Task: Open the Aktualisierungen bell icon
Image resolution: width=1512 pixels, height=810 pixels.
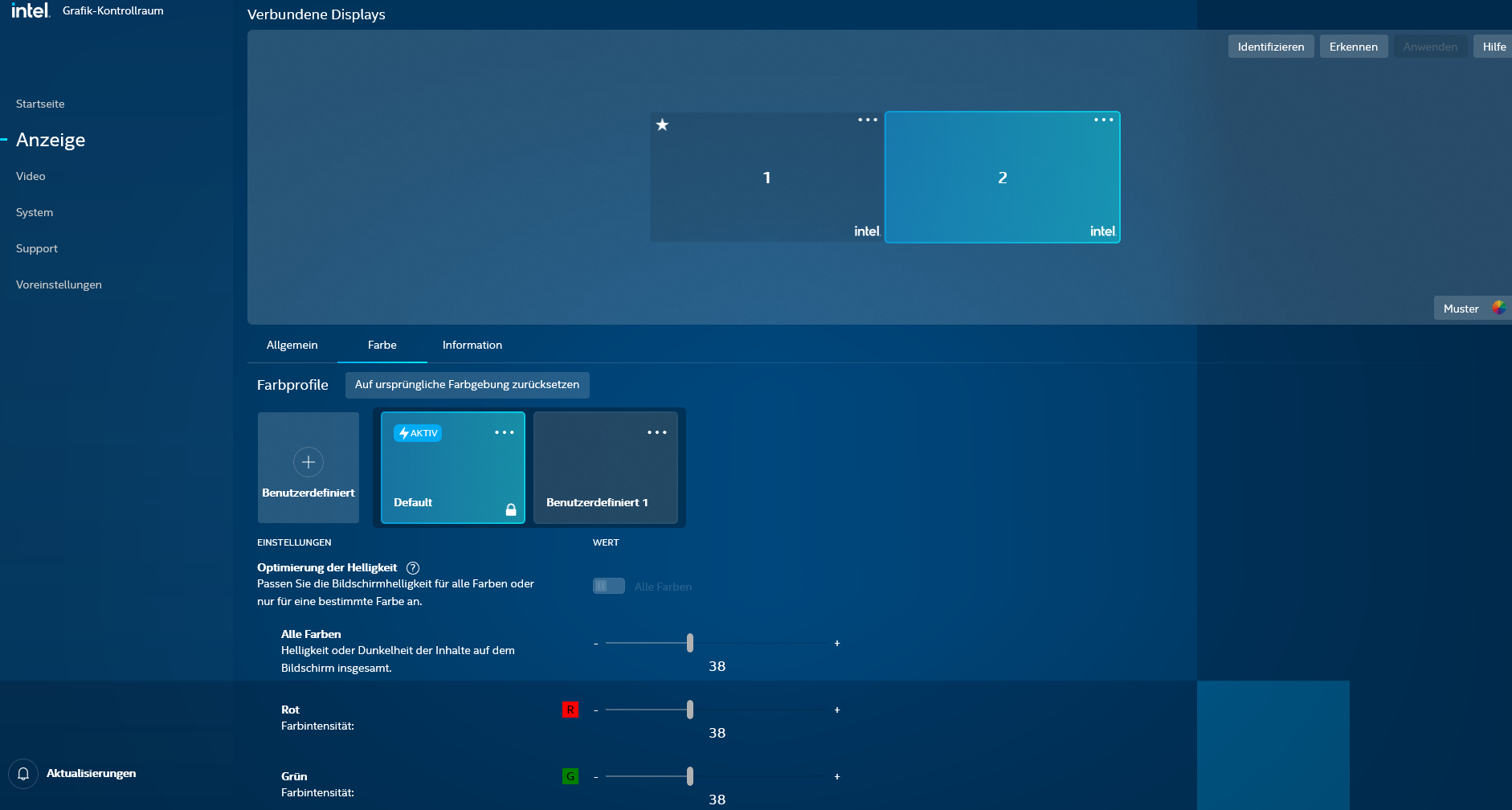Action: [23, 773]
